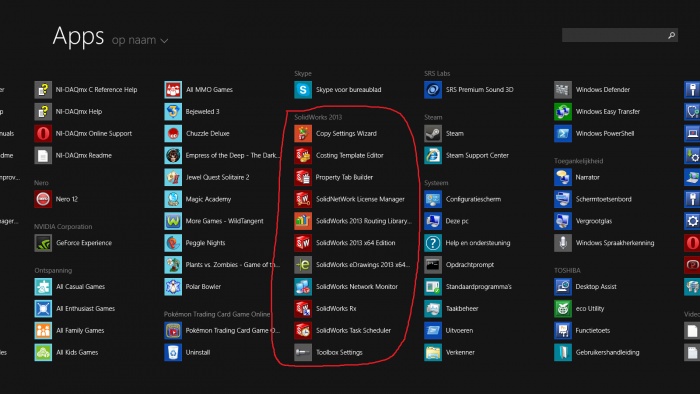Open NI-DAQmx Help entry
This screenshot has width=700, height=394.
[69, 112]
